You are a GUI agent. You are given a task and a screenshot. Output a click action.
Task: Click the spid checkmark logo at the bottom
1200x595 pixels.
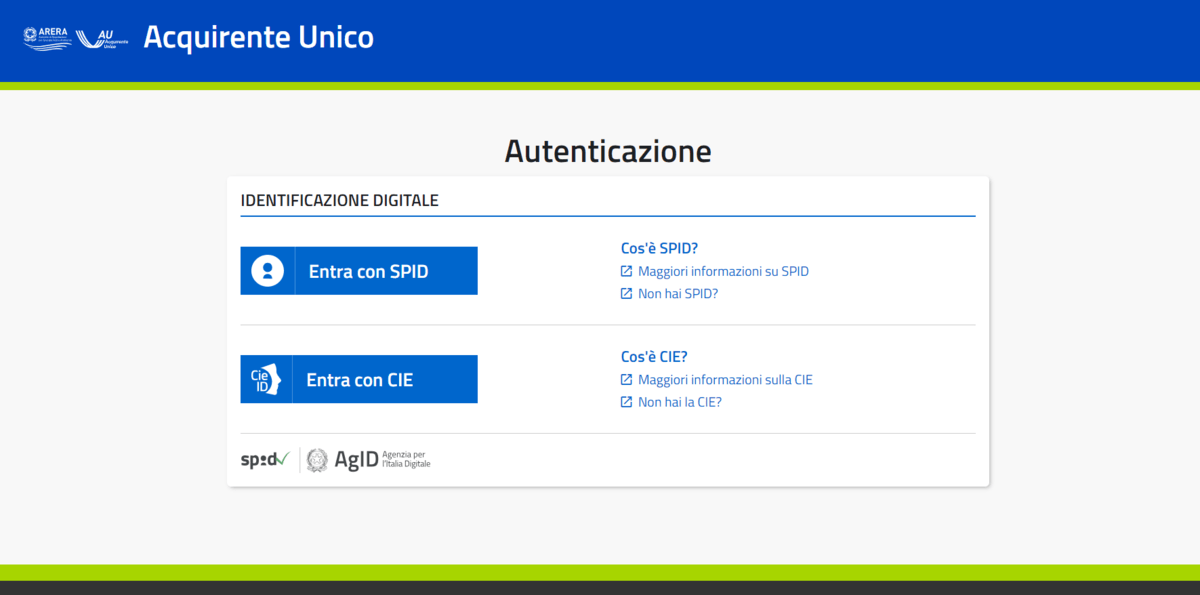click(x=263, y=459)
